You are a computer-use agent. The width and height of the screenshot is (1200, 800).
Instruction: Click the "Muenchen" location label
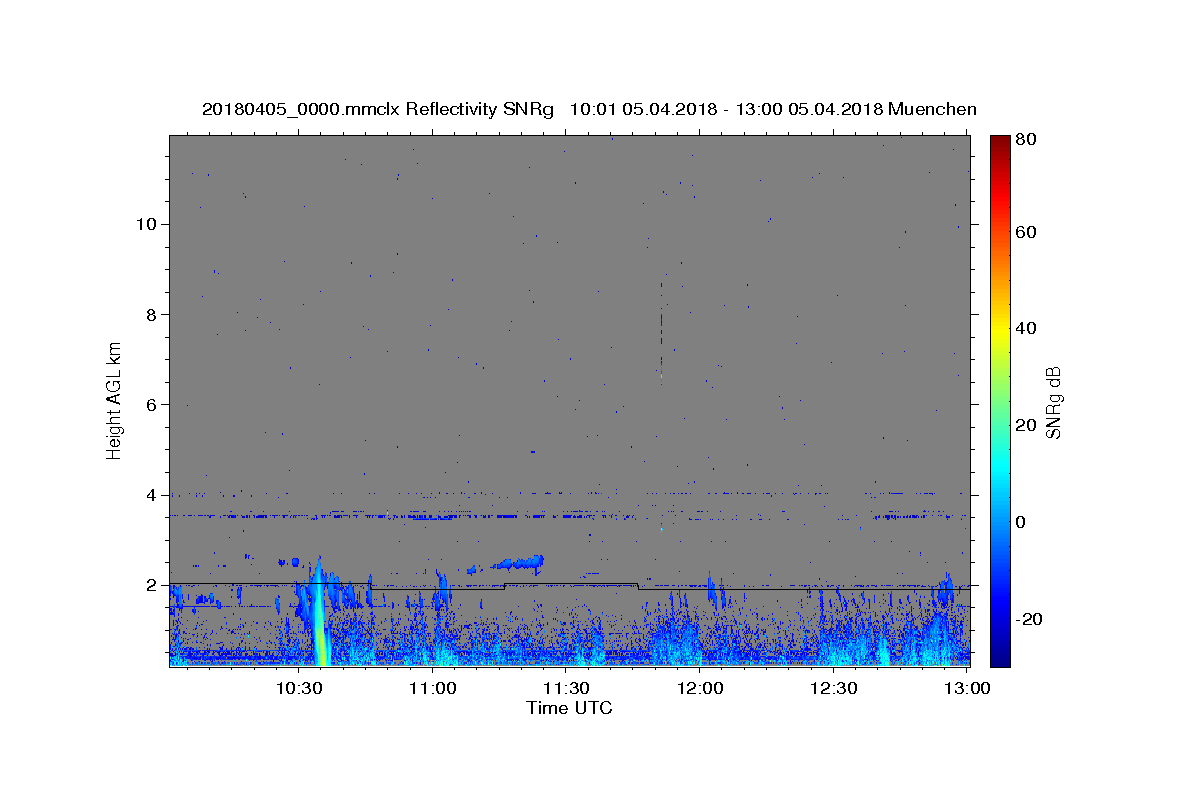(931, 109)
